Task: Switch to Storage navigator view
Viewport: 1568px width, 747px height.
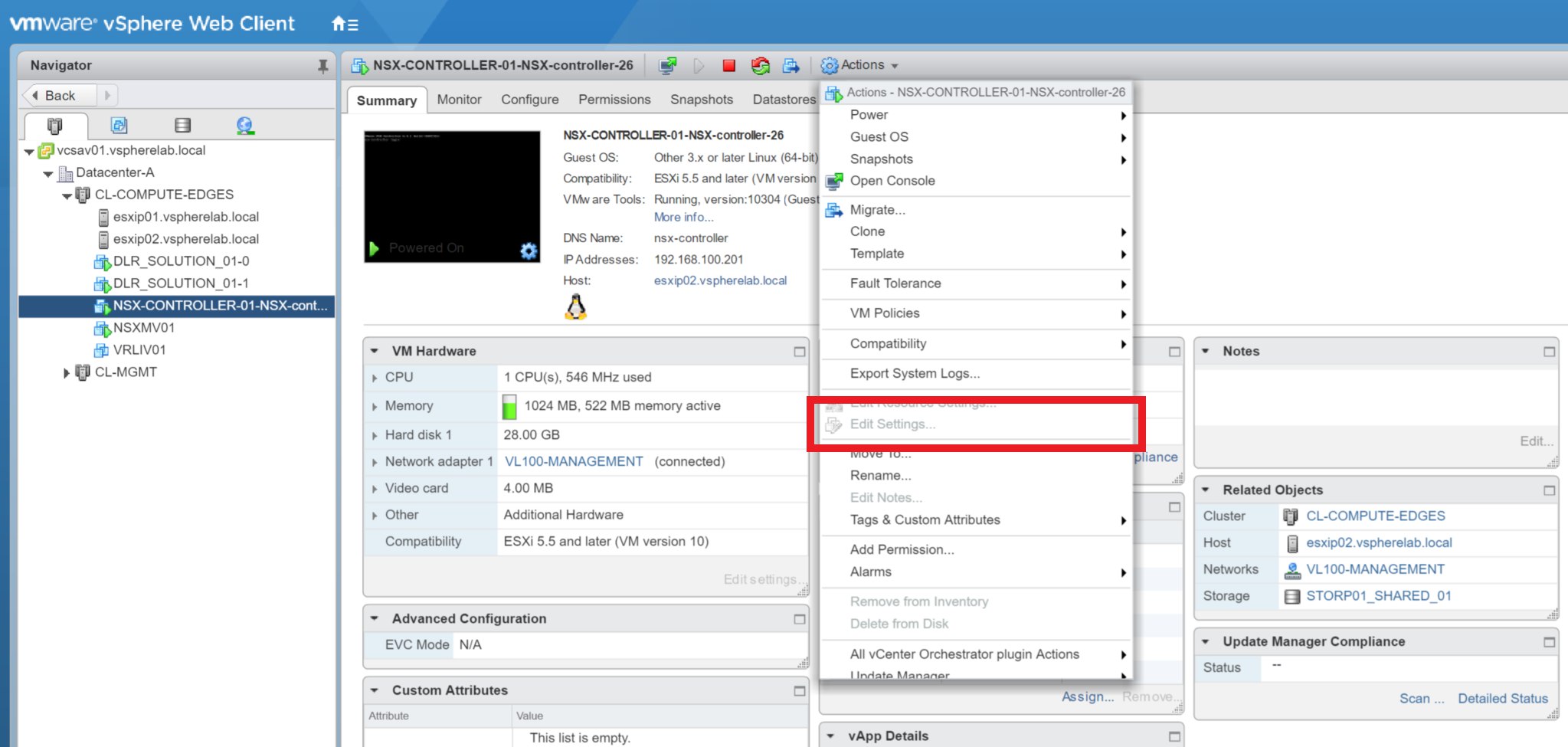Action: [x=182, y=126]
